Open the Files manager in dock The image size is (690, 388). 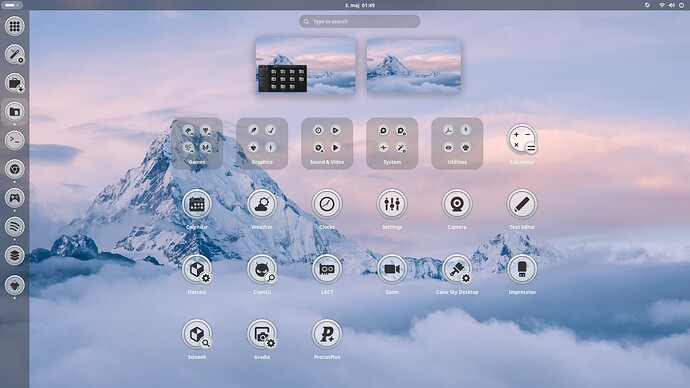point(15,112)
